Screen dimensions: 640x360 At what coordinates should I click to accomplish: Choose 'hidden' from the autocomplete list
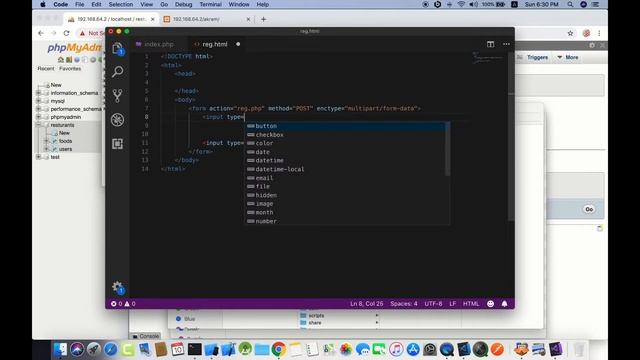(347, 195)
